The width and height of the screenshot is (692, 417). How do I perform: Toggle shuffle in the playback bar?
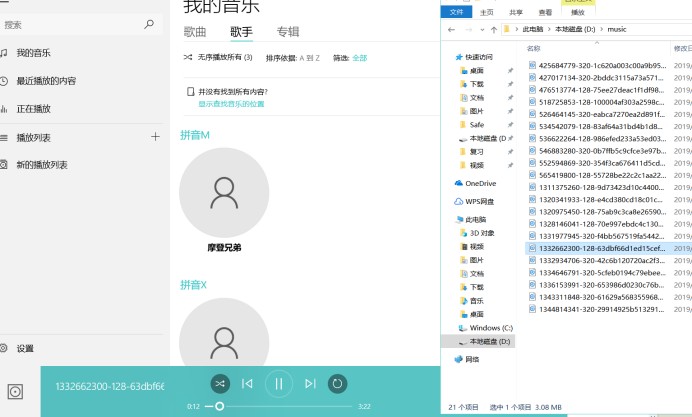pos(220,383)
